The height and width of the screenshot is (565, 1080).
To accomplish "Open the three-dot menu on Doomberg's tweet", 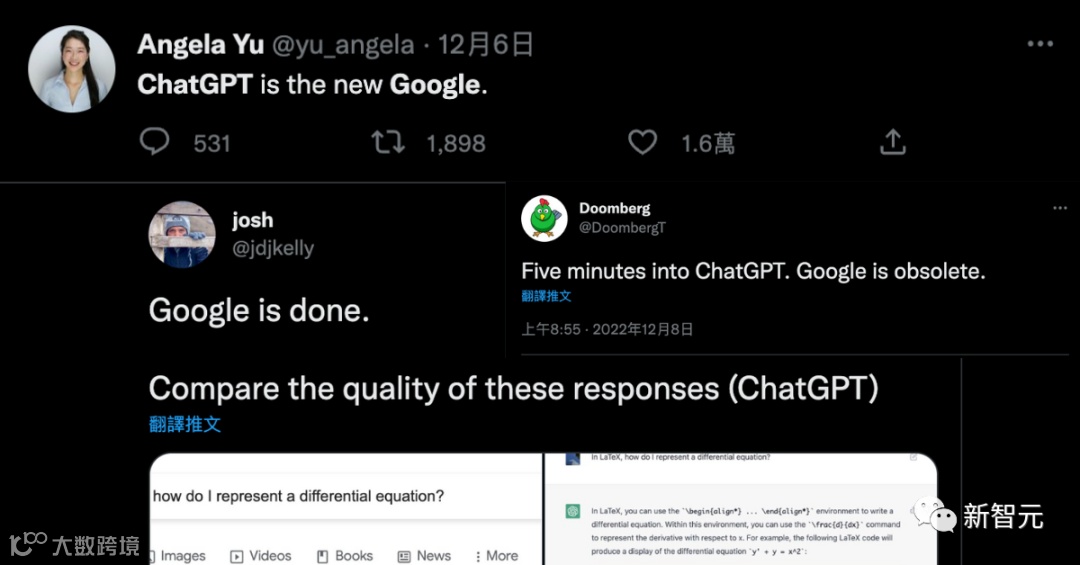I will 1060,208.
